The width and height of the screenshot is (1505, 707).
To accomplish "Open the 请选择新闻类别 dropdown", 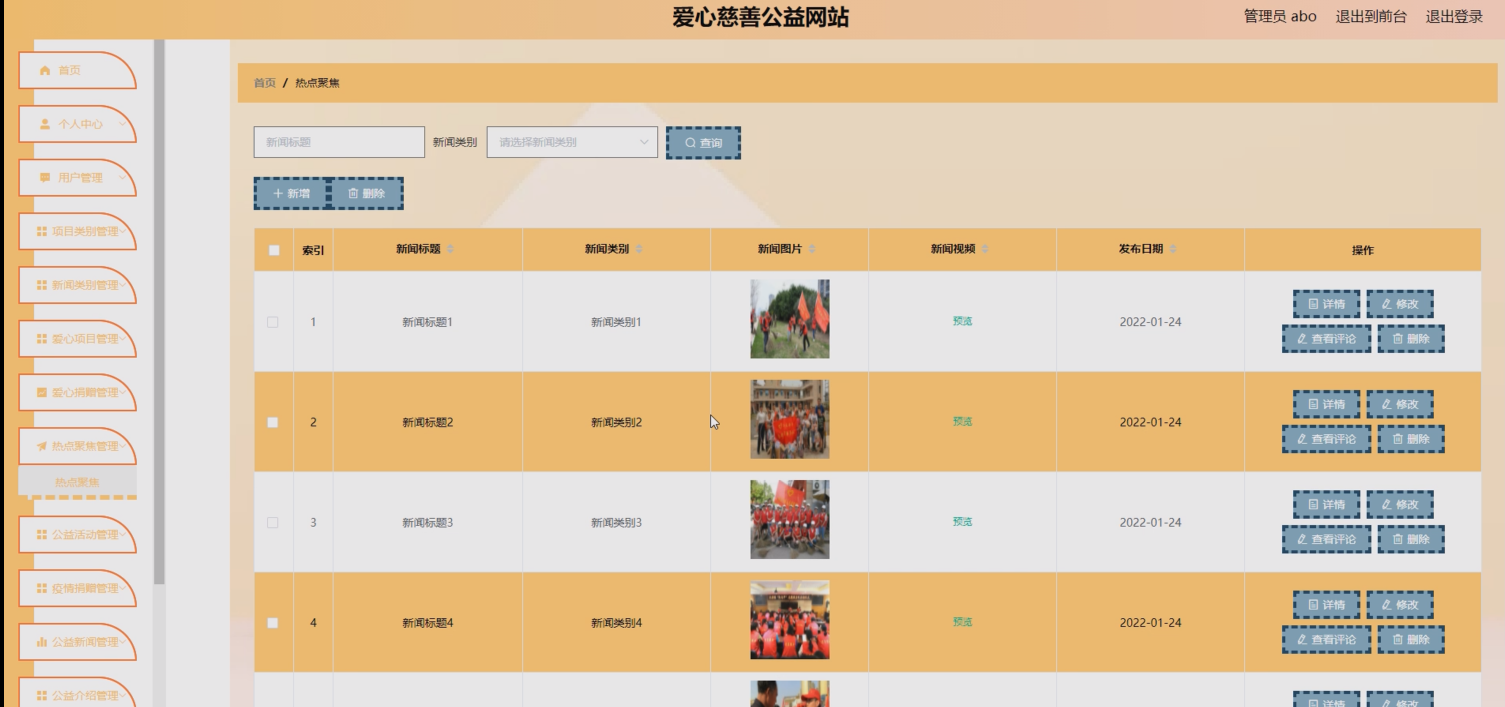I will coord(572,142).
